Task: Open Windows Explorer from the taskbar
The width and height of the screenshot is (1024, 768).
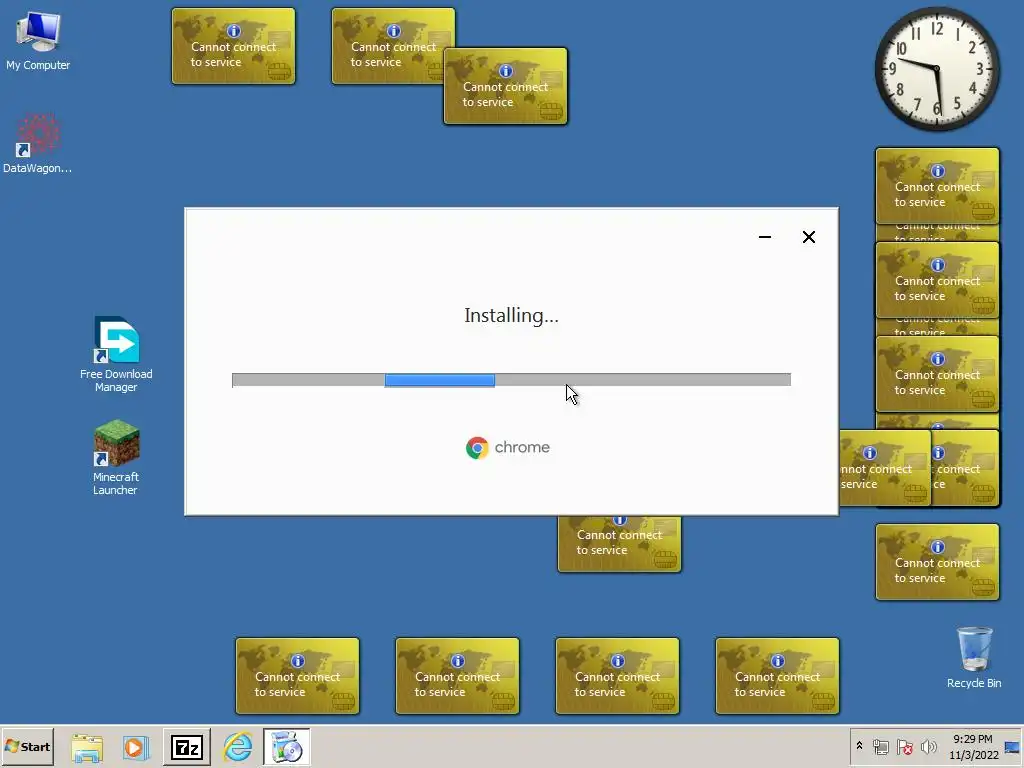Action: [87, 747]
